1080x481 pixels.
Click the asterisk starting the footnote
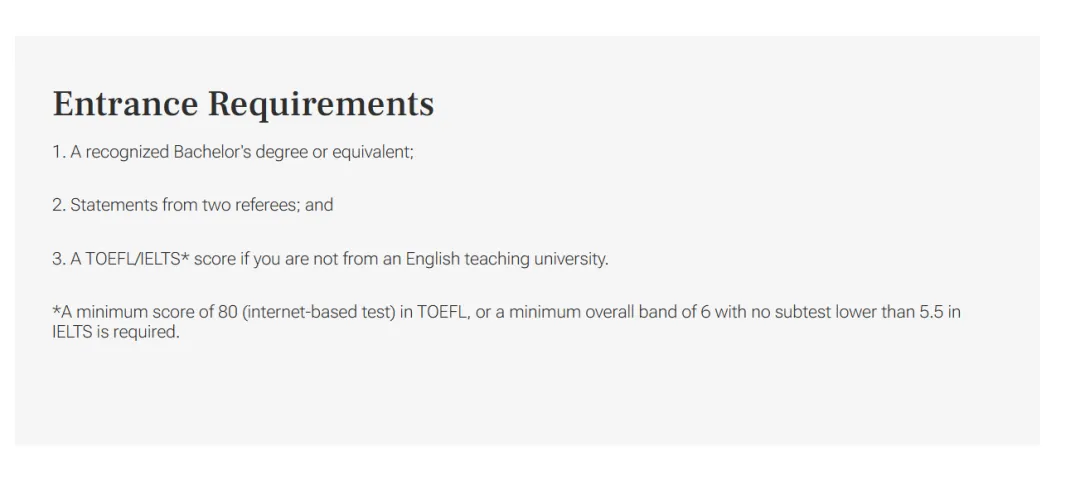click(55, 310)
